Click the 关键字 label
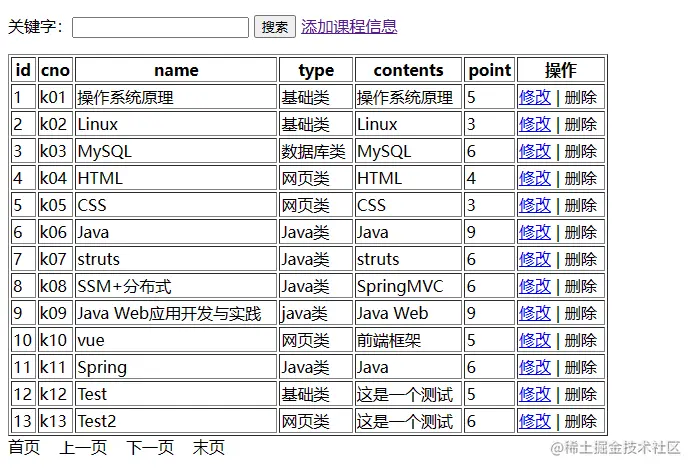The image size is (695, 470). [x=35, y=27]
